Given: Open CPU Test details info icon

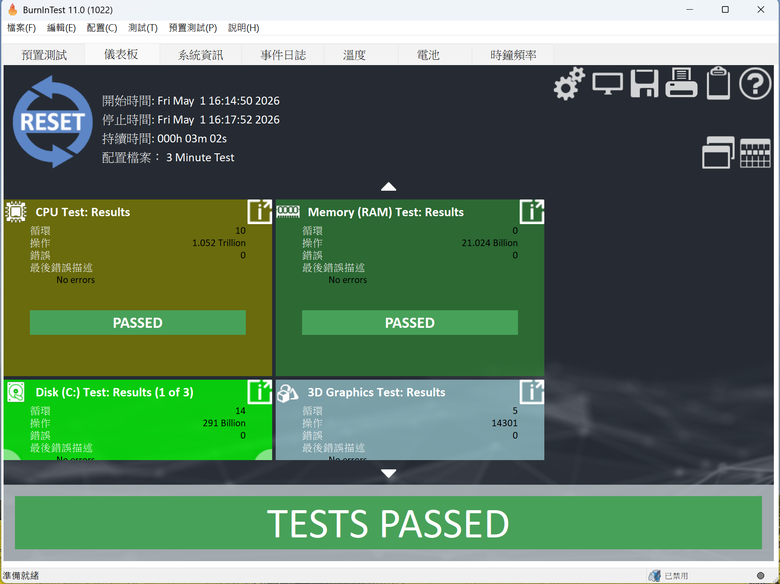Looking at the screenshot, I should tap(260, 211).
